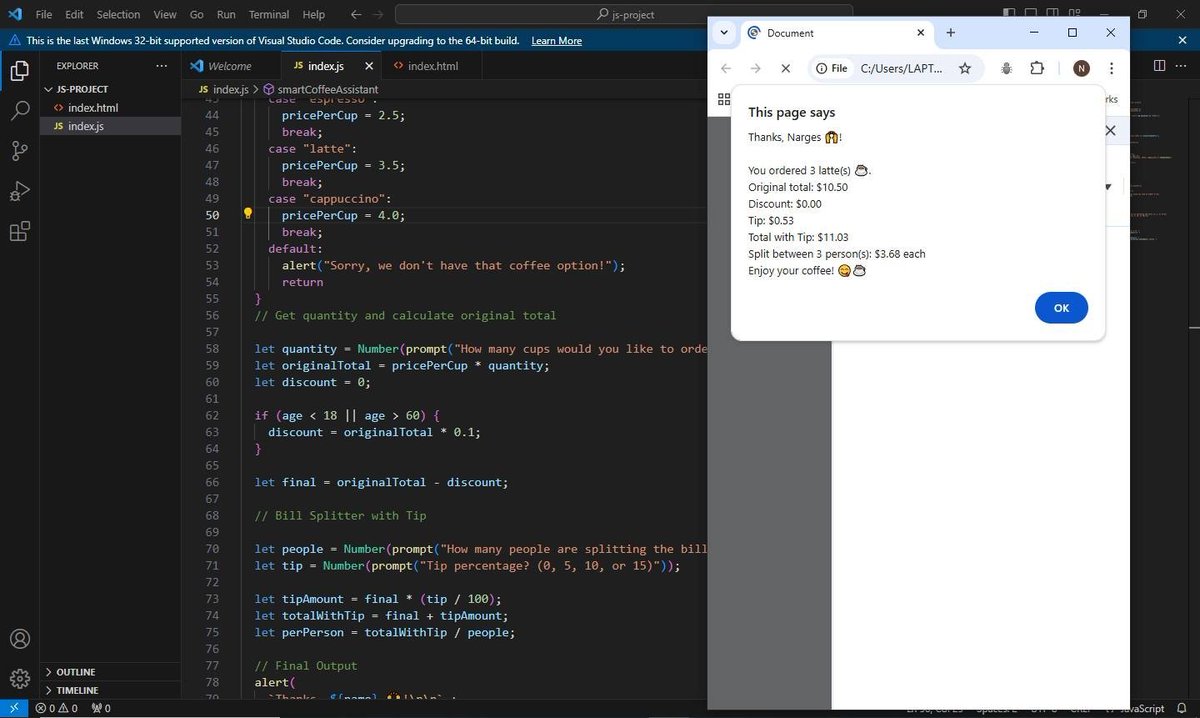Open the Run and Debug panel

coord(20,190)
